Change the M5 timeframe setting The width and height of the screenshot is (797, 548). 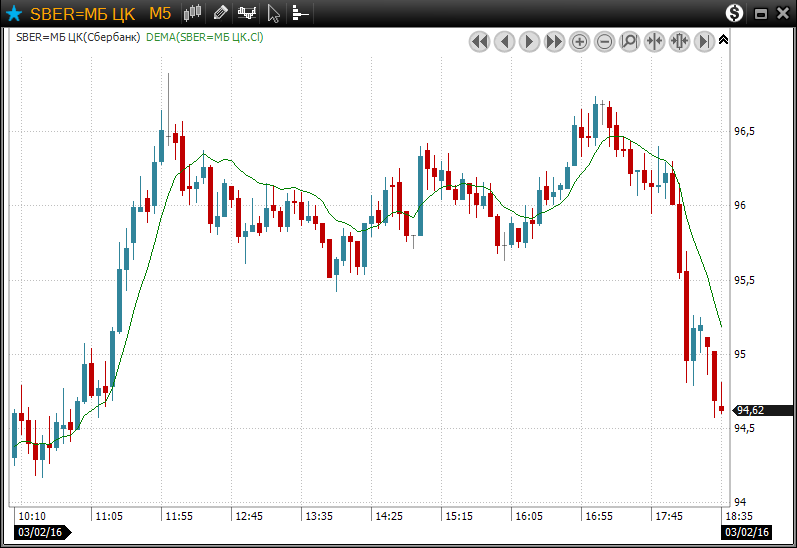tap(160, 13)
